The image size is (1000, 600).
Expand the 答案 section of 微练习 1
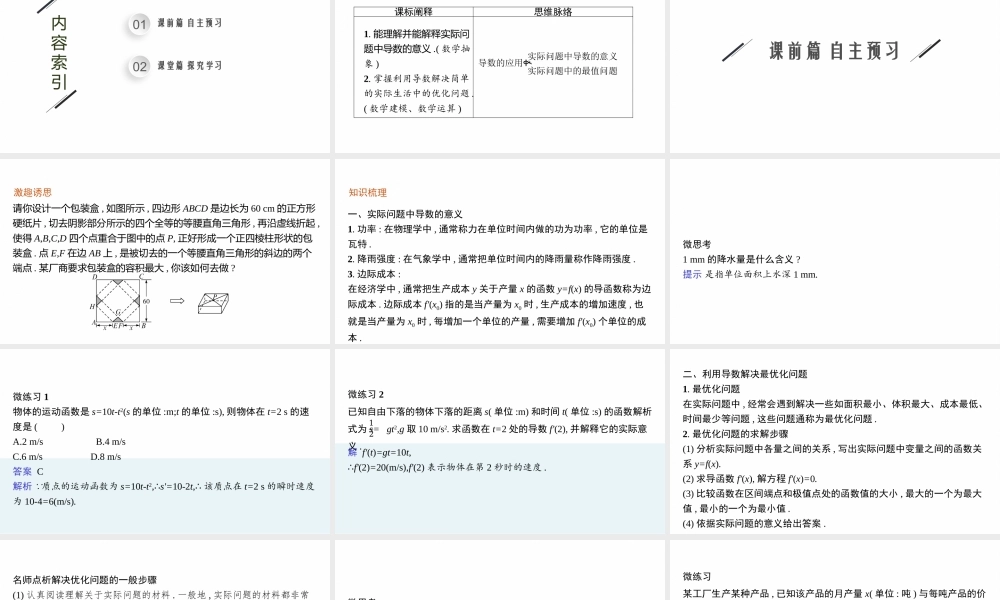pos(22,470)
